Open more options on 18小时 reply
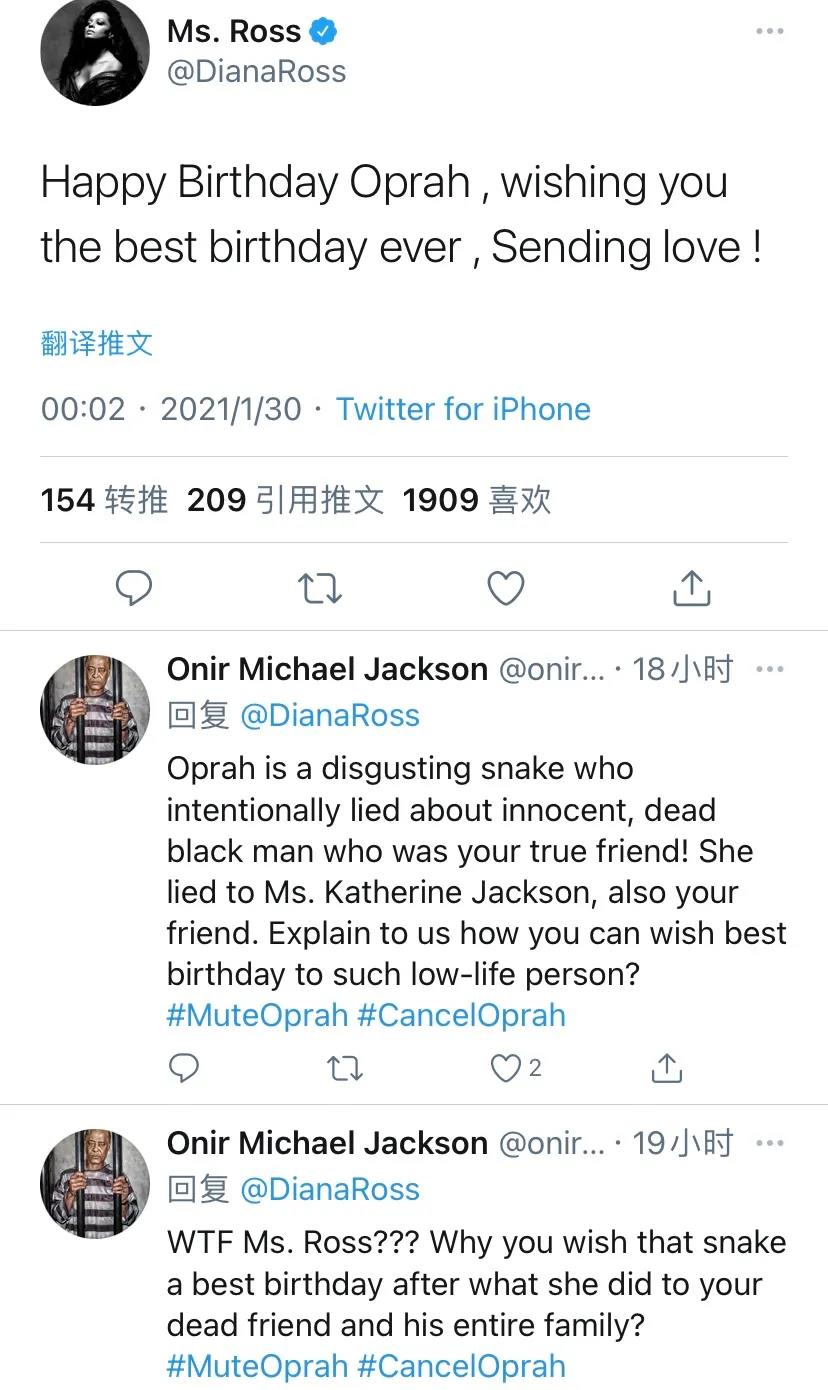The image size is (828, 1390). click(769, 669)
